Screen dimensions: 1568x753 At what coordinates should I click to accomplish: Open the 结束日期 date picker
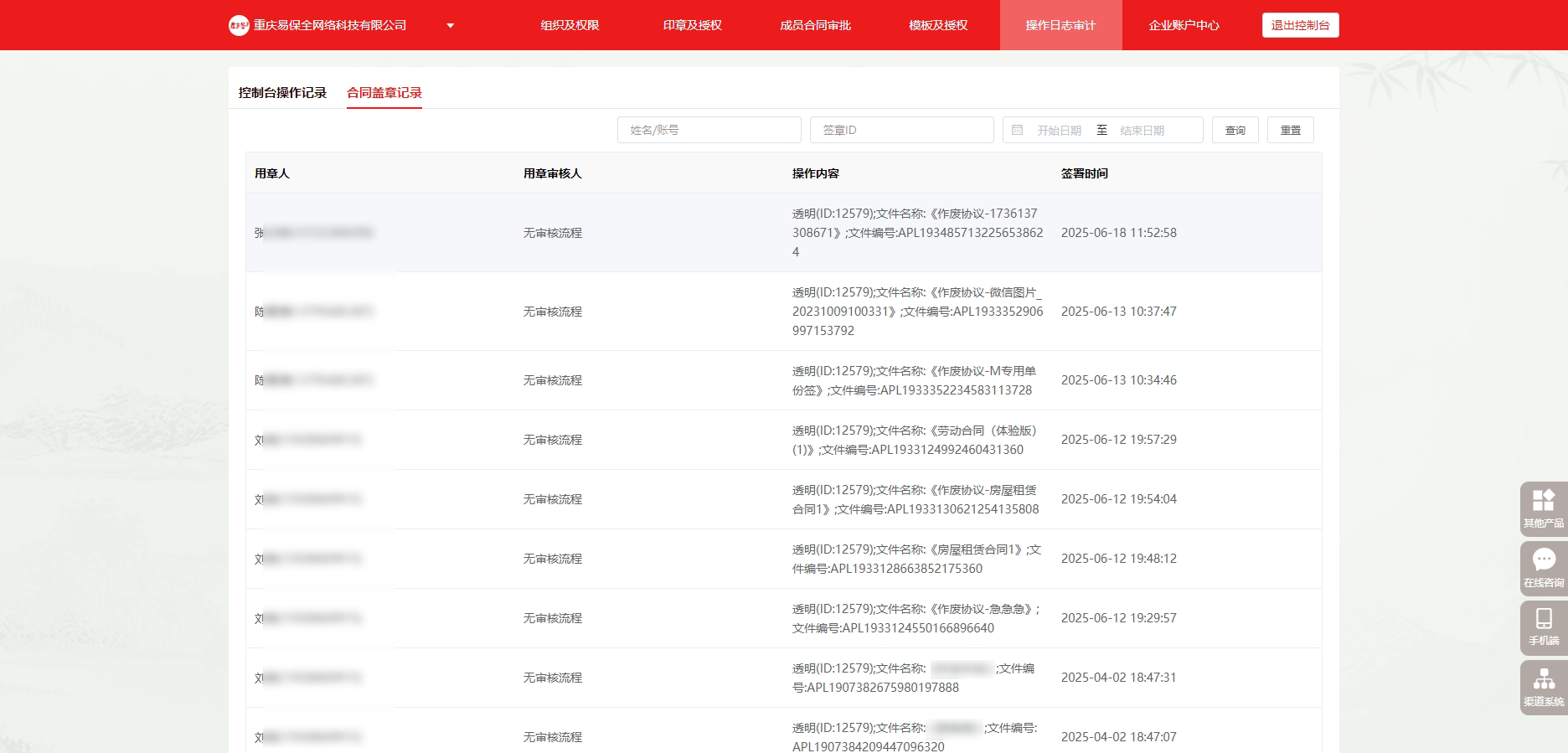click(1142, 131)
